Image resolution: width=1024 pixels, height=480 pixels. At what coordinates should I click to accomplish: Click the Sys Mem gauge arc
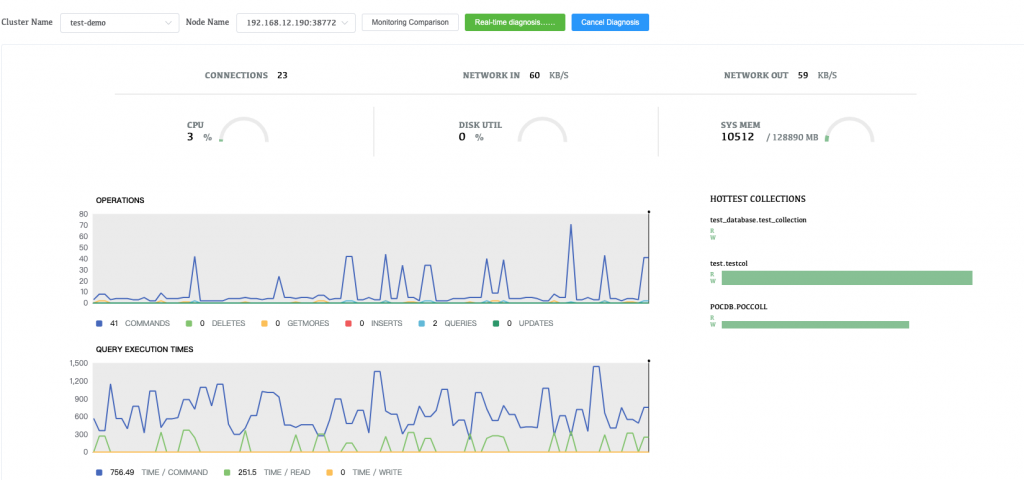tap(849, 130)
